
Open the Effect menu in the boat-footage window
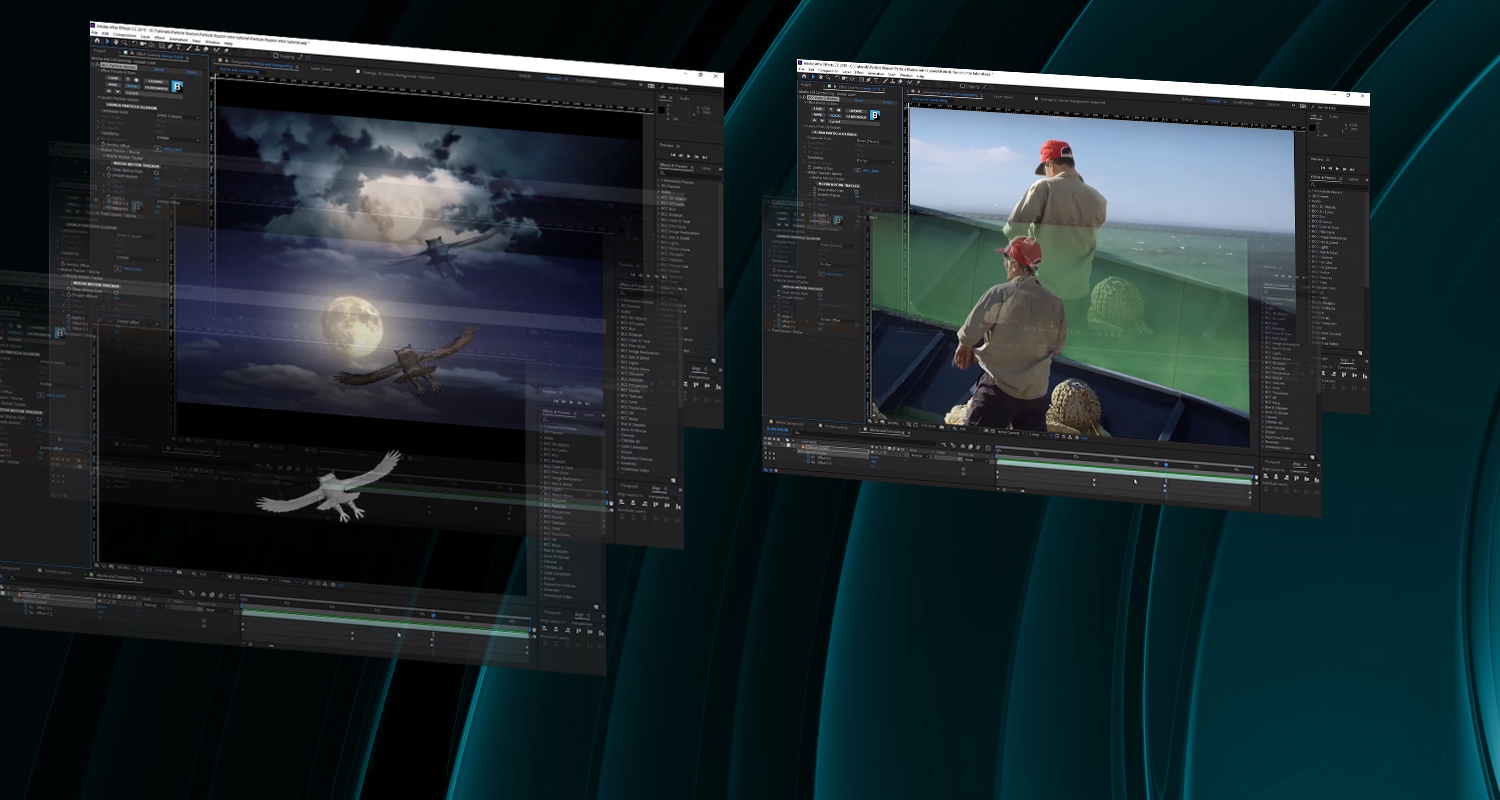[859, 72]
